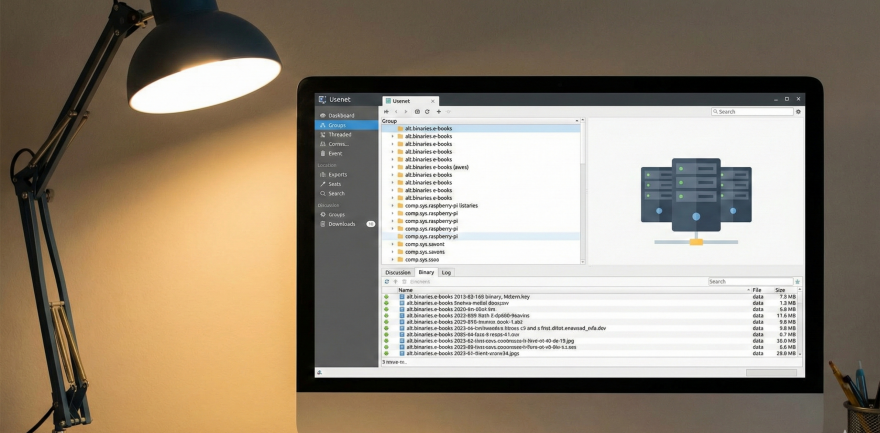The height and width of the screenshot is (433, 880).
Task: Expand the alt.binaries.e-books (awes) group
Action: pyautogui.click(x=392, y=167)
